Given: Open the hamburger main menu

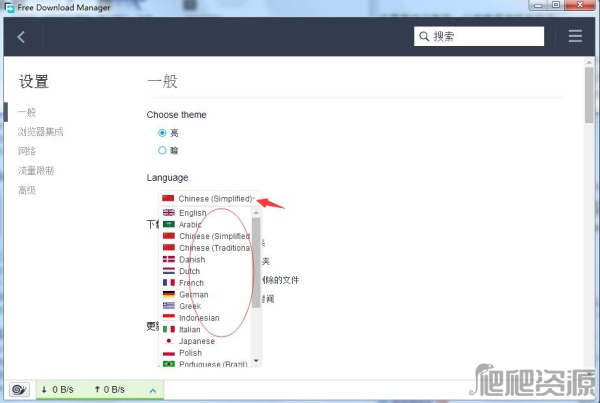Looking at the screenshot, I should pyautogui.click(x=575, y=36).
